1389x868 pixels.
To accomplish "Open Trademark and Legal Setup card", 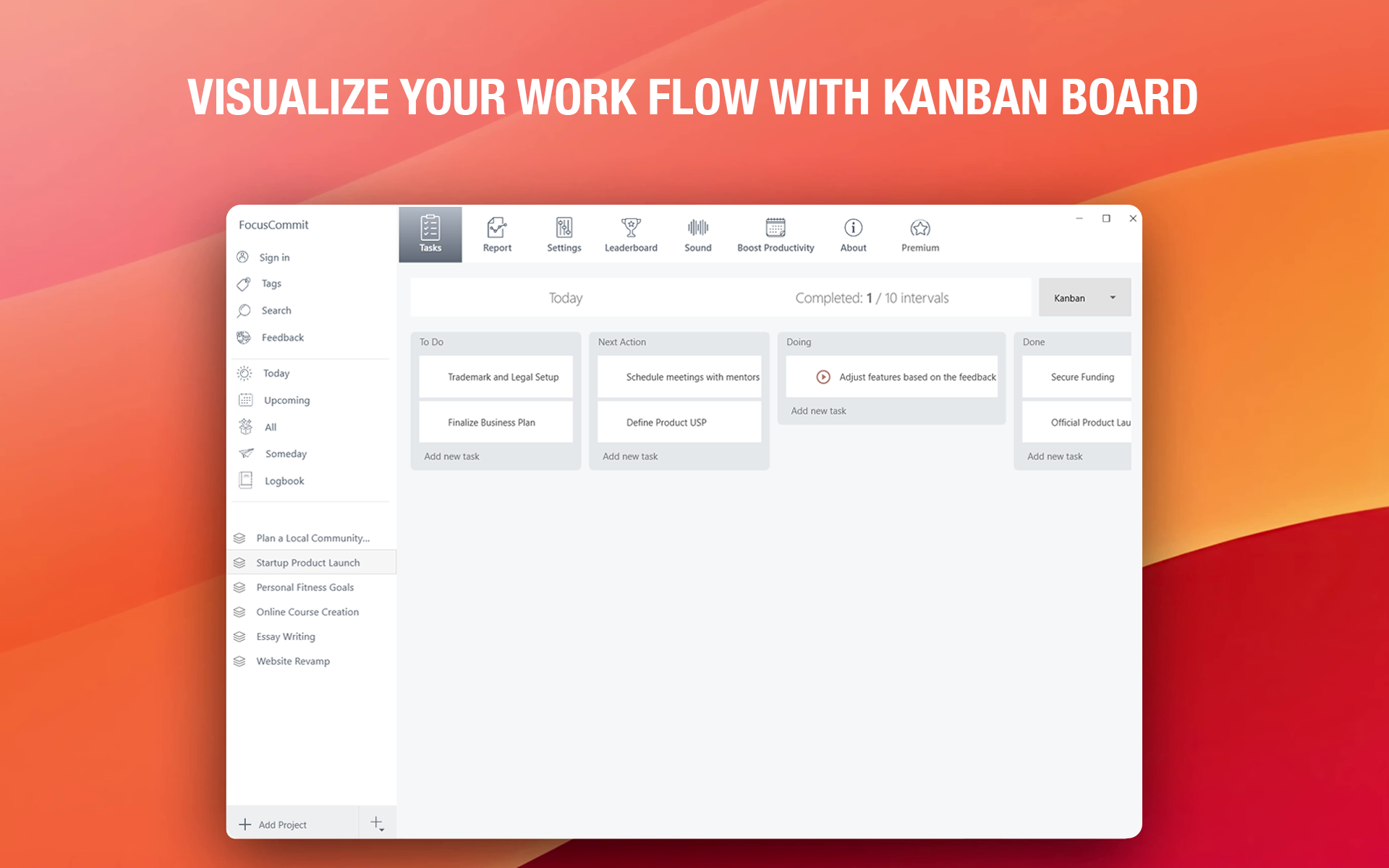I will click(496, 377).
